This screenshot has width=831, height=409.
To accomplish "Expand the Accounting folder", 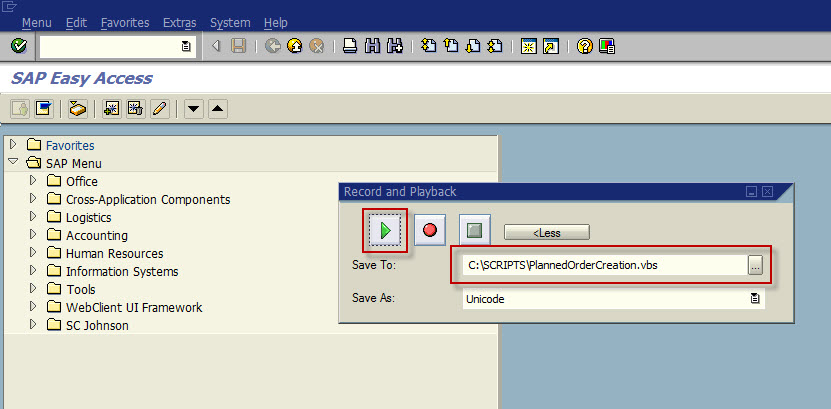I will click(33, 234).
